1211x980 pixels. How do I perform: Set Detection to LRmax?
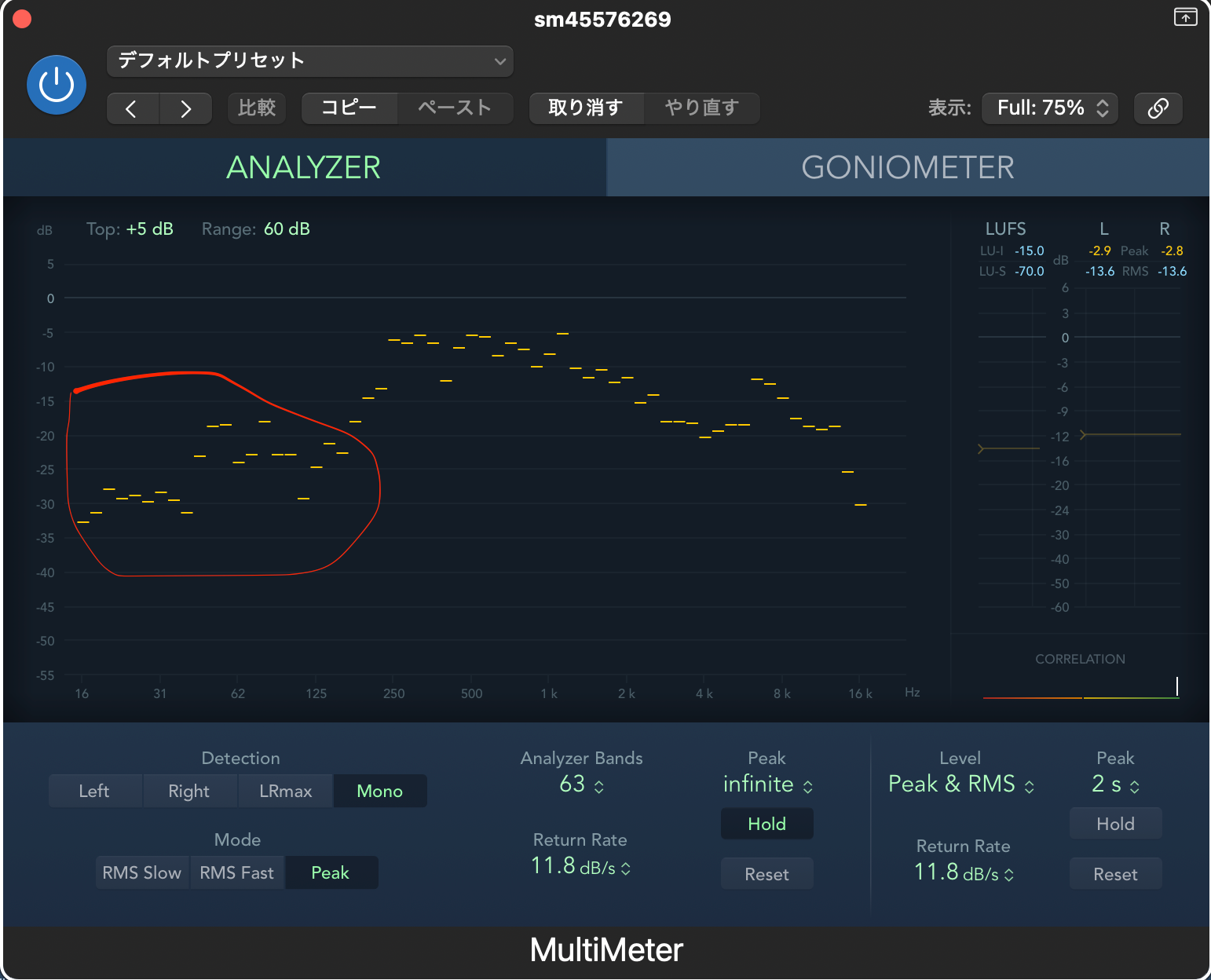click(286, 792)
